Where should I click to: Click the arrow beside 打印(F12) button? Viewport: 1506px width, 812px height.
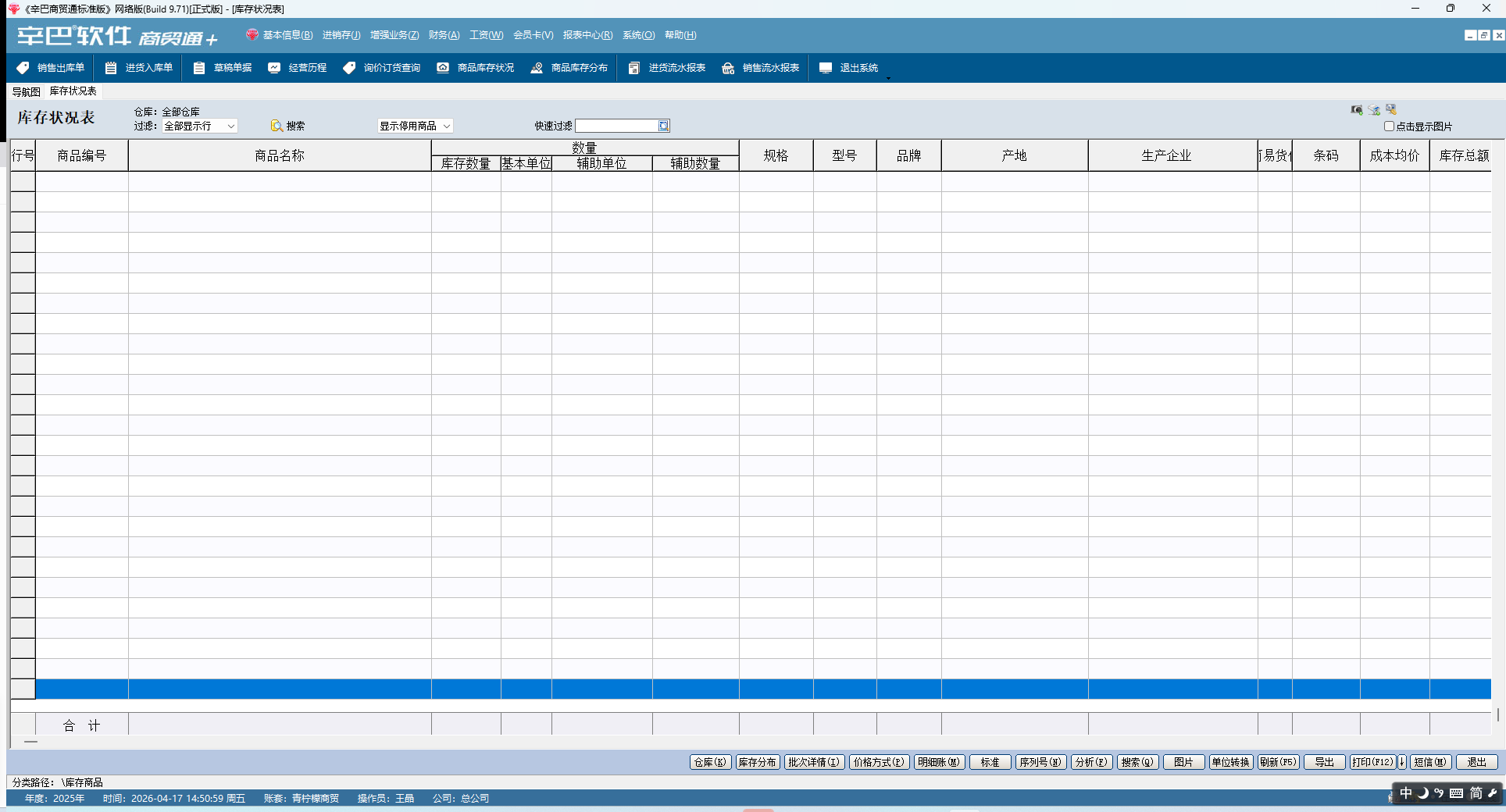(x=1402, y=762)
